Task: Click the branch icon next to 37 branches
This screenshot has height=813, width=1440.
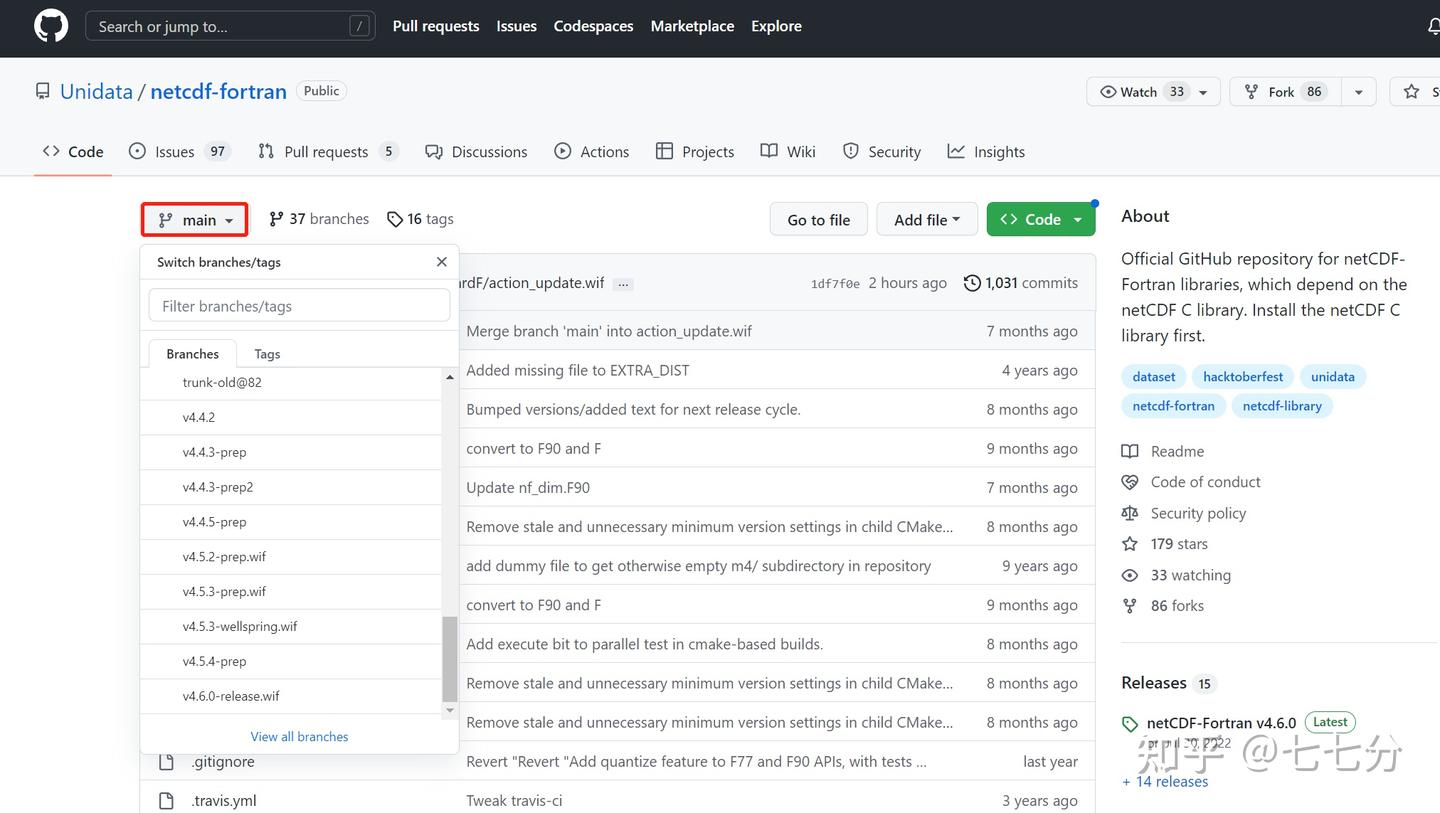Action: point(277,219)
